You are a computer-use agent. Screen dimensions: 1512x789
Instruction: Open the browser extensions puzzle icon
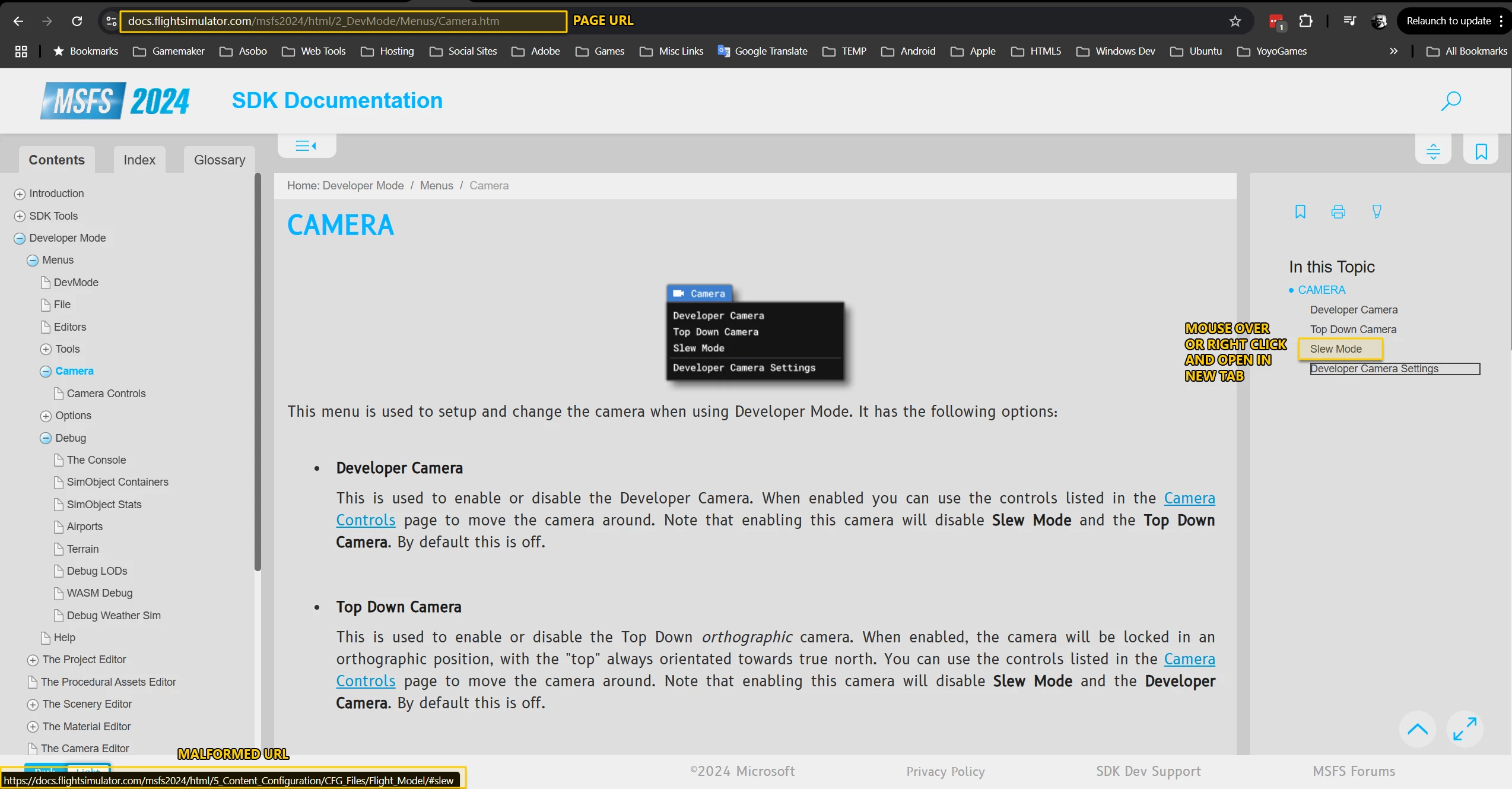click(x=1305, y=21)
